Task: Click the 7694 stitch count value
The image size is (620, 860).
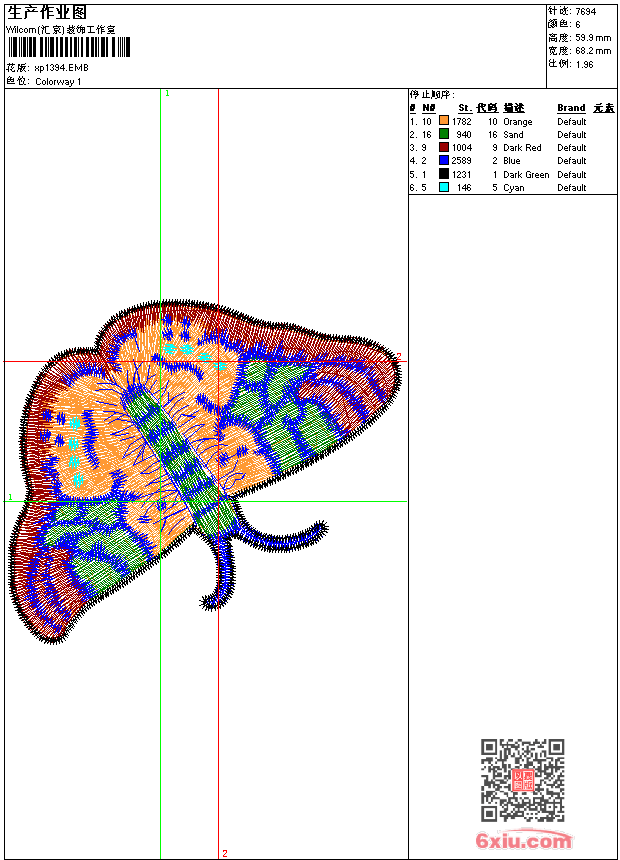Action: coord(585,11)
